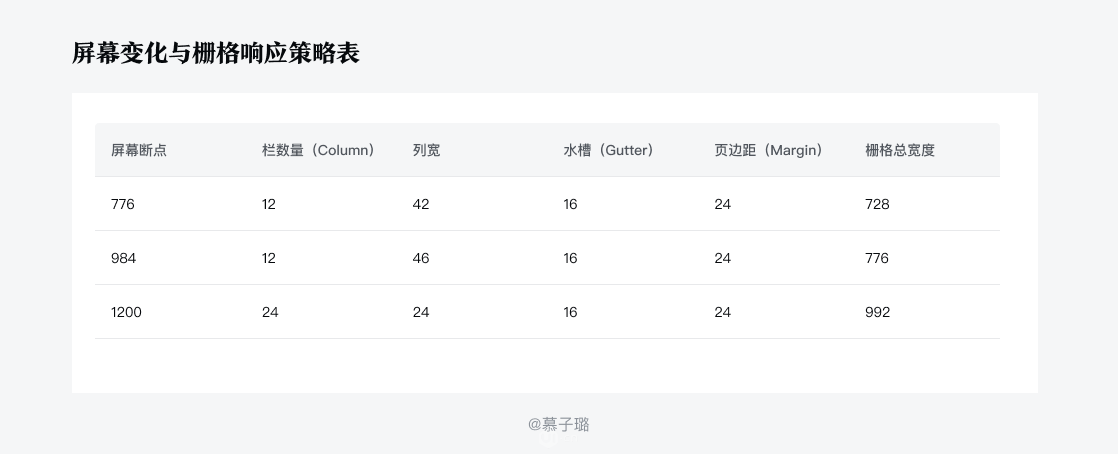Select breakpoint cell 984
The width and height of the screenshot is (1118, 454).
pyautogui.click(x=123, y=258)
